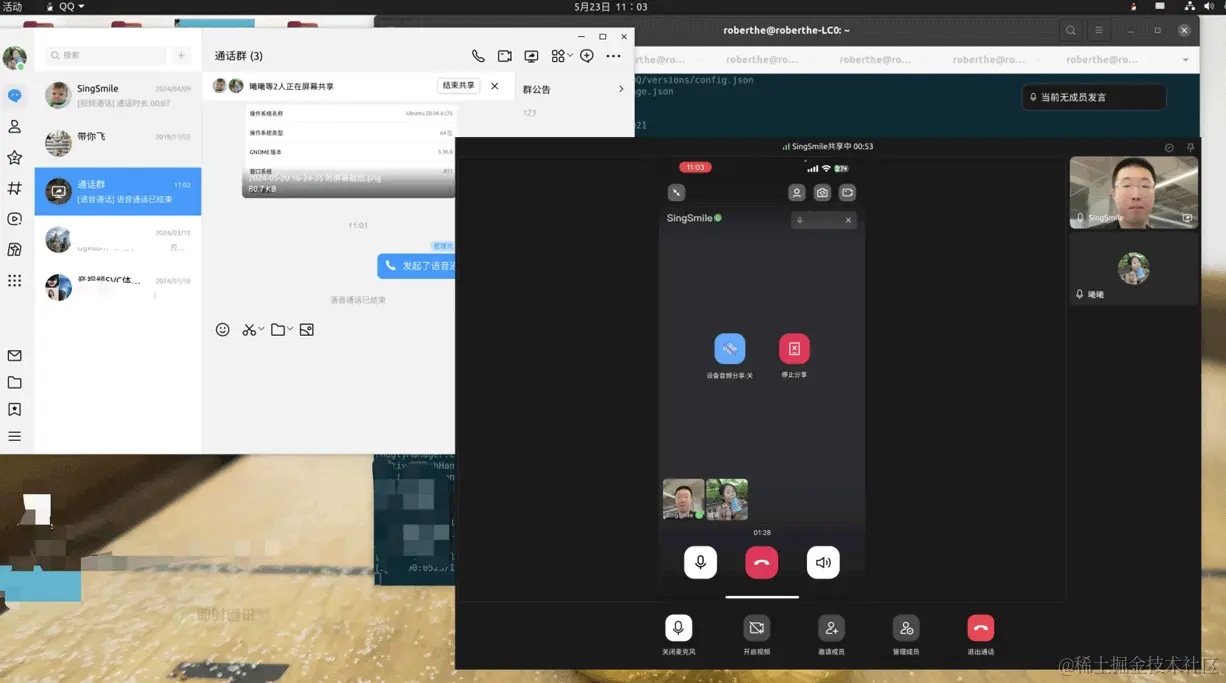This screenshot has width=1226, height=683.
Task: Open the SingSmile conversation
Action: pyautogui.click(x=118, y=96)
